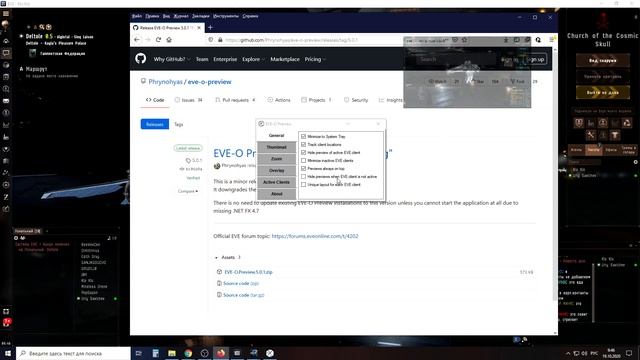Click the clothing shirt icon in station services
Screen dimensions: 640x360
[615, 135]
